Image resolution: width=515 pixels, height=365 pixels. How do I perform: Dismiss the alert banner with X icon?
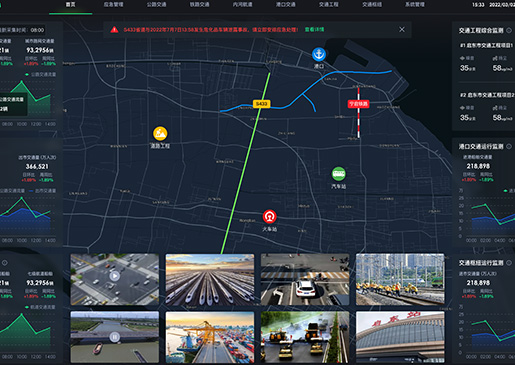point(402,29)
